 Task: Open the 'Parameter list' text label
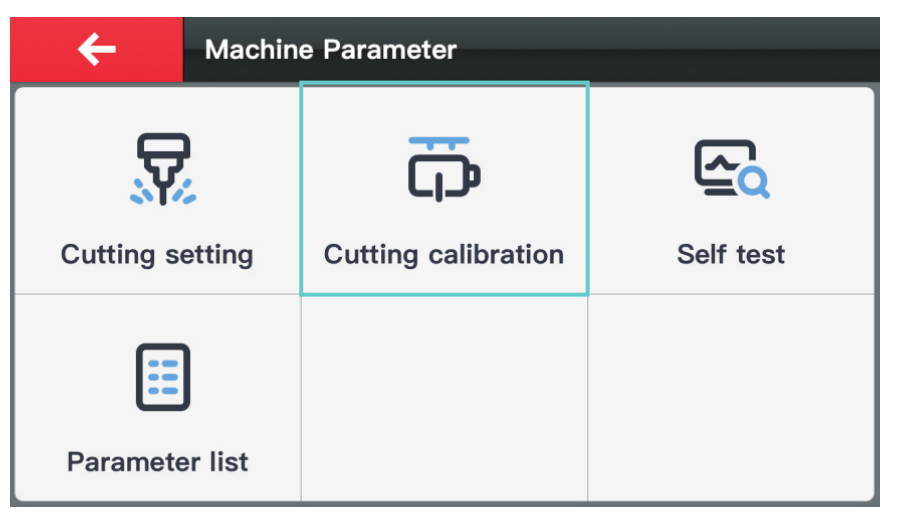click(x=157, y=462)
